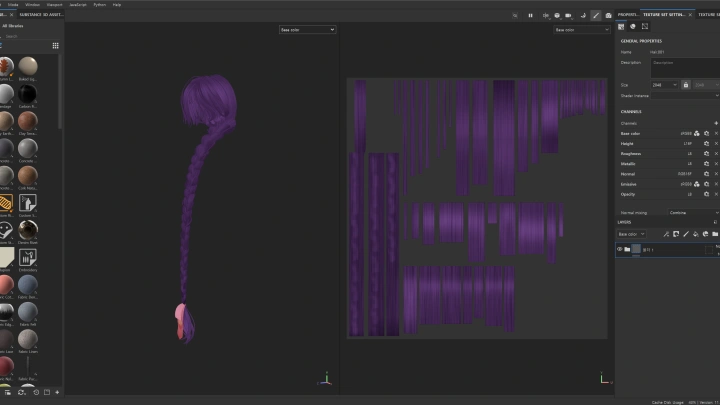Click the asset library vertical scrollbar
Image resolution: width=720 pixels, height=405 pixels.
[60, 92]
